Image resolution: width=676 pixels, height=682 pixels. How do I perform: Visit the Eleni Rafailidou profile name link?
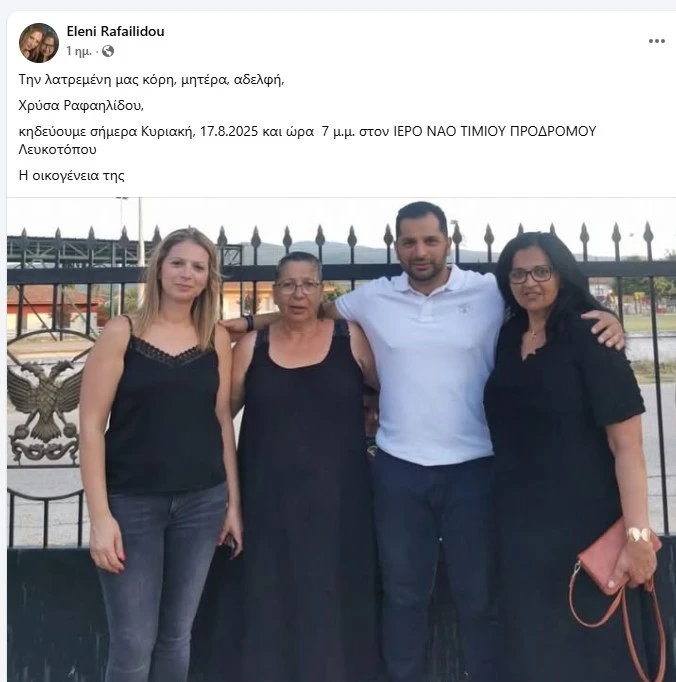coord(115,31)
